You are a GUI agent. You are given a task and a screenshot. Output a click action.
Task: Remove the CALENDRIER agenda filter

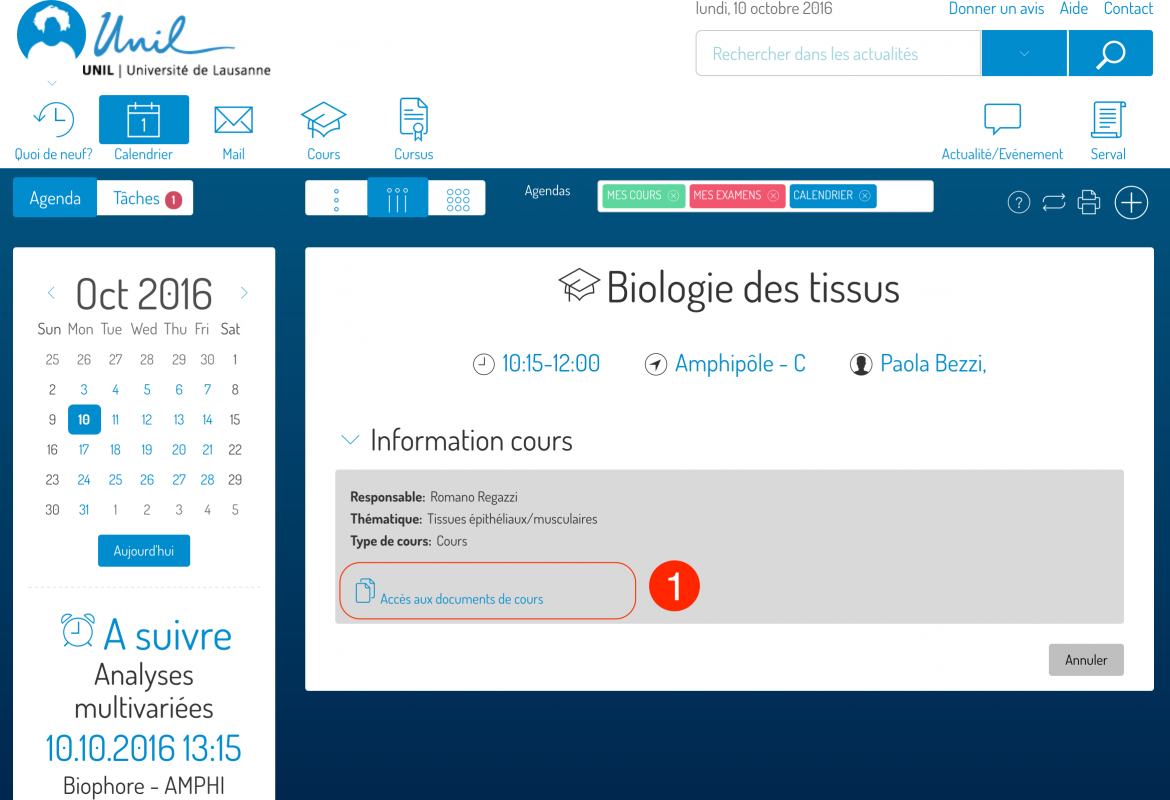point(864,196)
